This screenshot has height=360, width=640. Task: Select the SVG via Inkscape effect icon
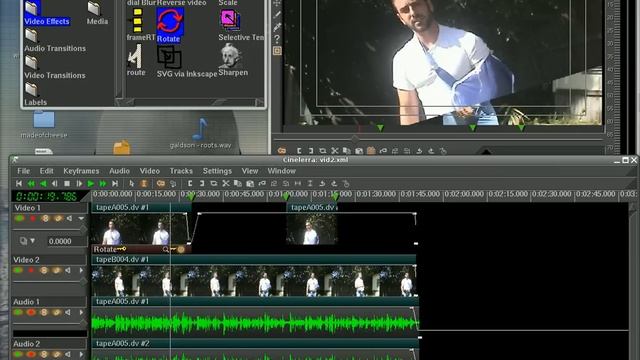(169, 58)
